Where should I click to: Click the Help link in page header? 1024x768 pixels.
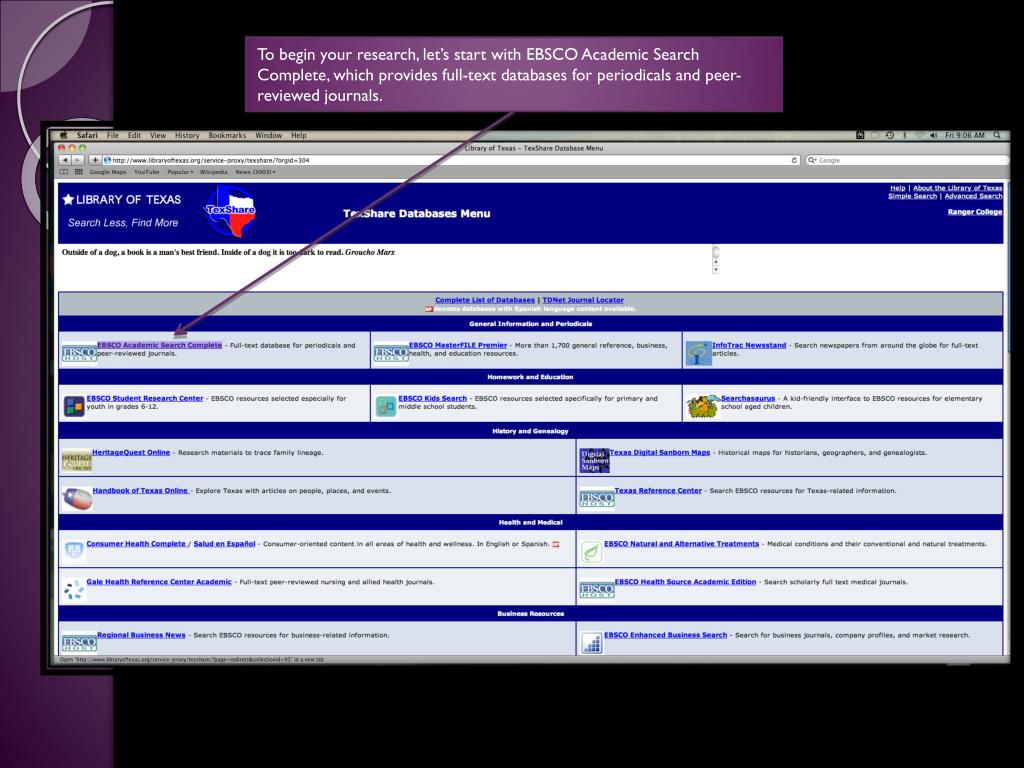(898, 188)
